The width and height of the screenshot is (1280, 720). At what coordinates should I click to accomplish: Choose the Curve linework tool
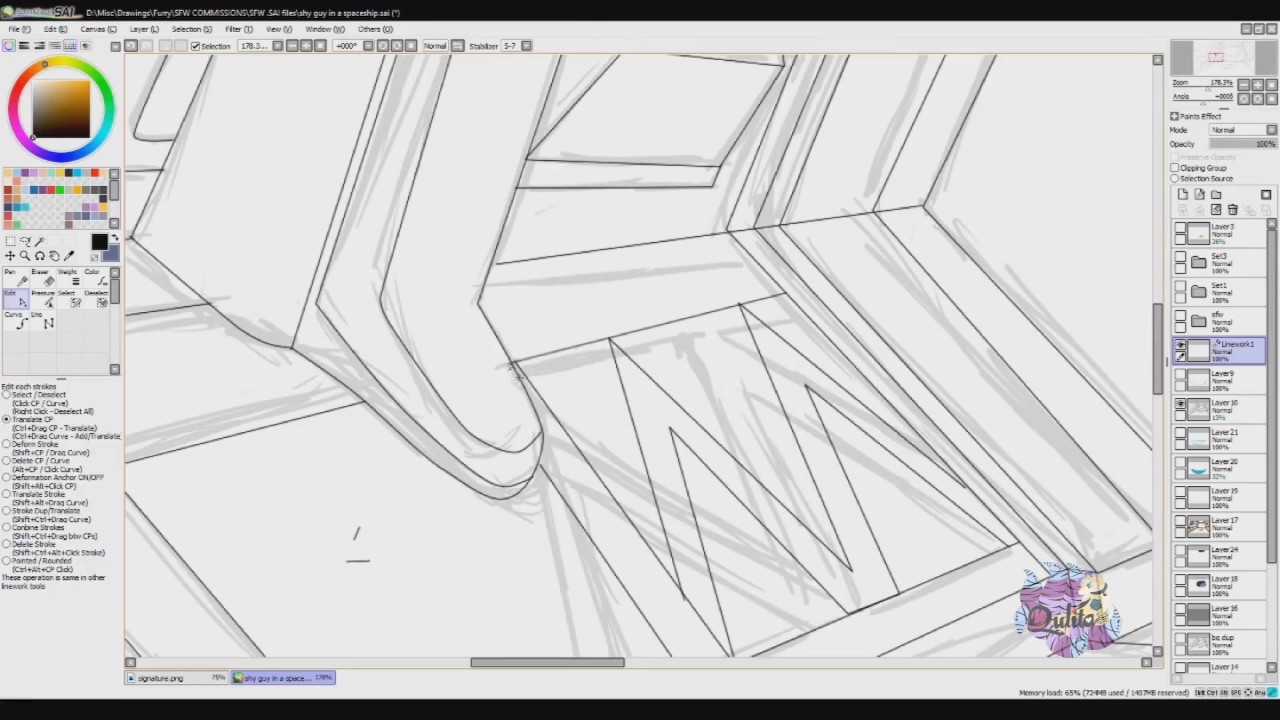point(15,321)
